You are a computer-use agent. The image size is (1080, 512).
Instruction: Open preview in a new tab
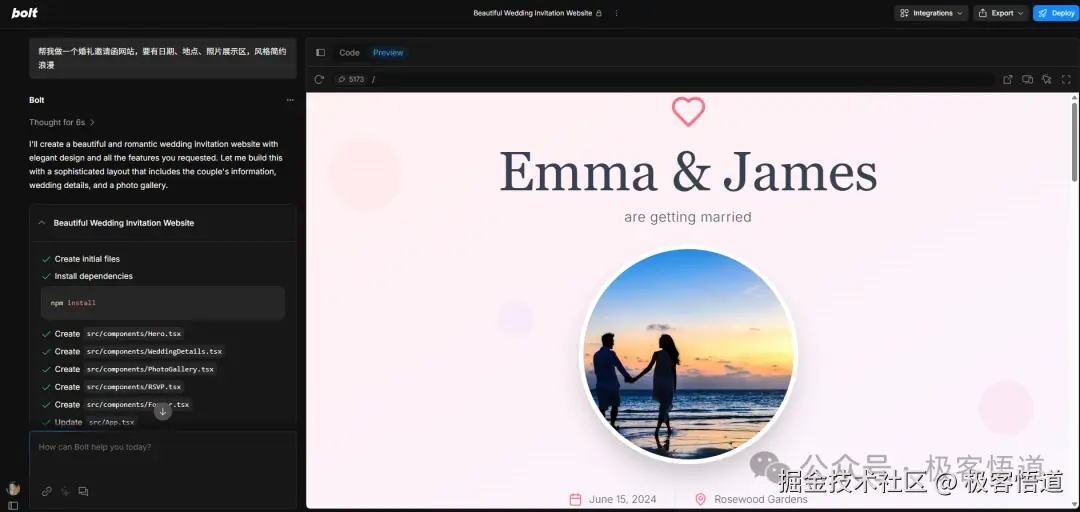tap(1008, 79)
